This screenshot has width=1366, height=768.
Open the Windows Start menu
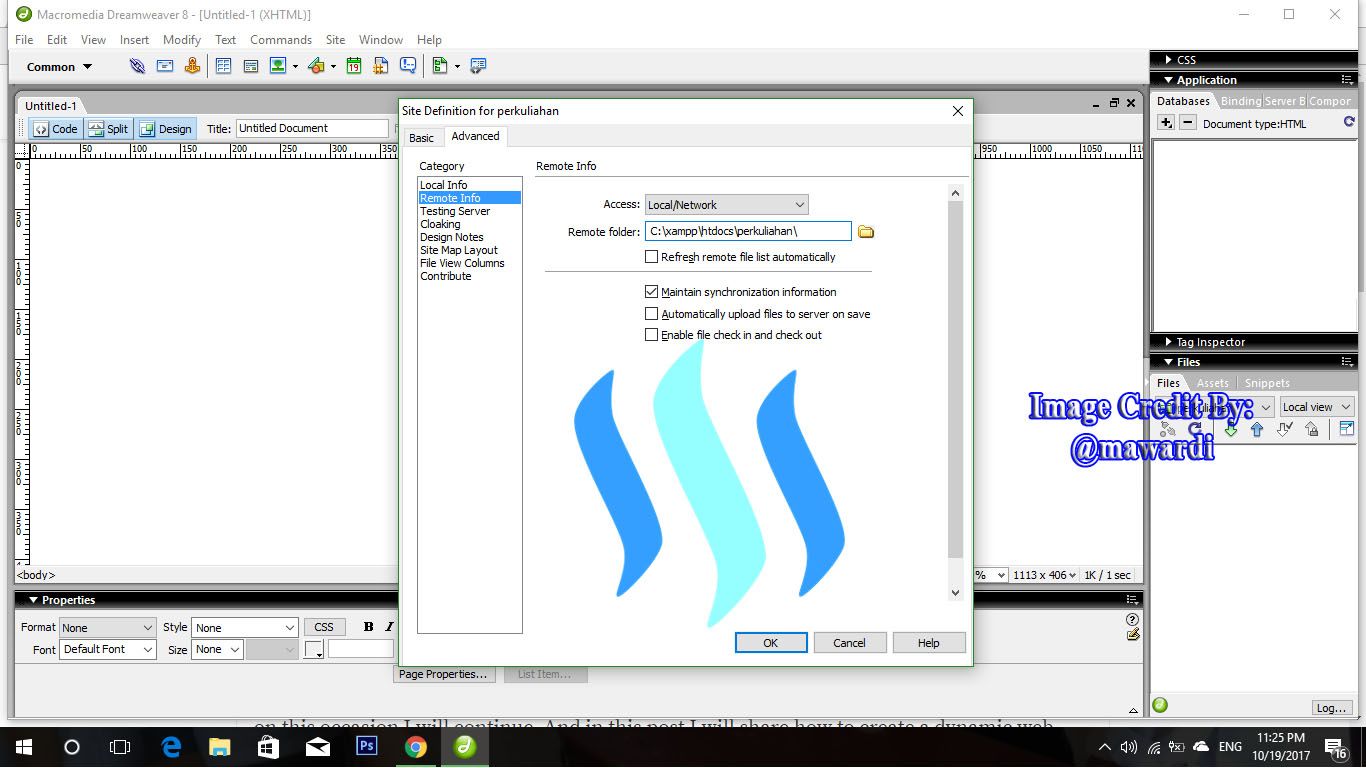24,747
